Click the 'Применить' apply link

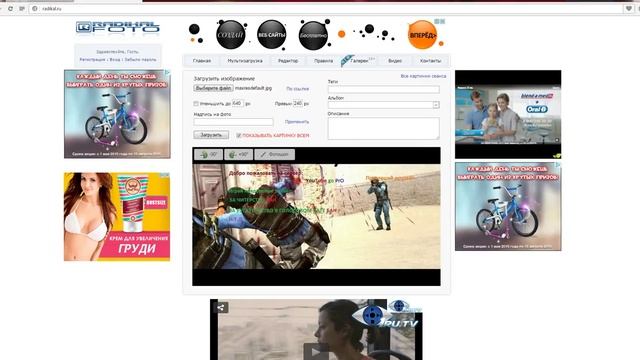click(297, 122)
